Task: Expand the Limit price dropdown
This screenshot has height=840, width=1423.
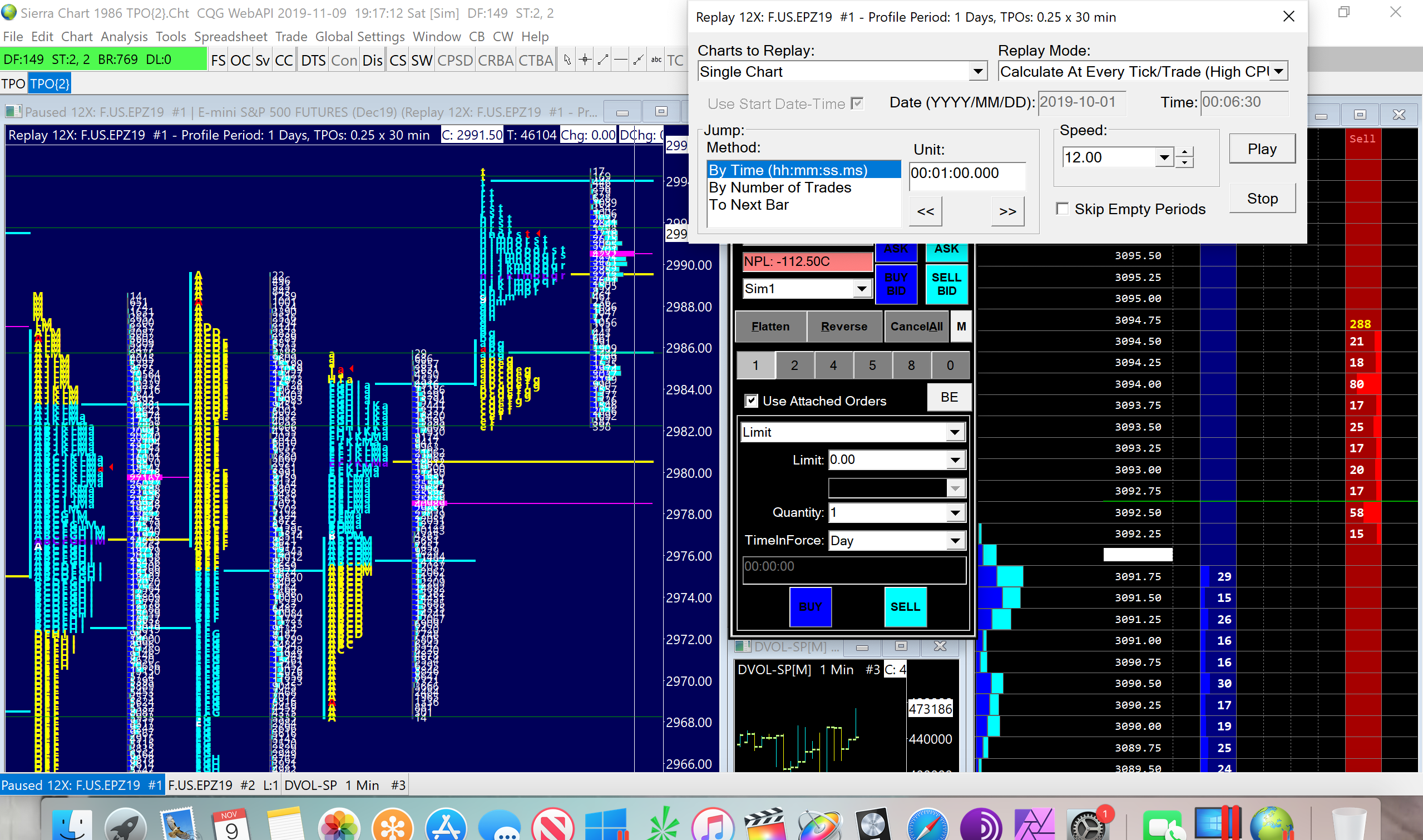Action: [x=956, y=459]
